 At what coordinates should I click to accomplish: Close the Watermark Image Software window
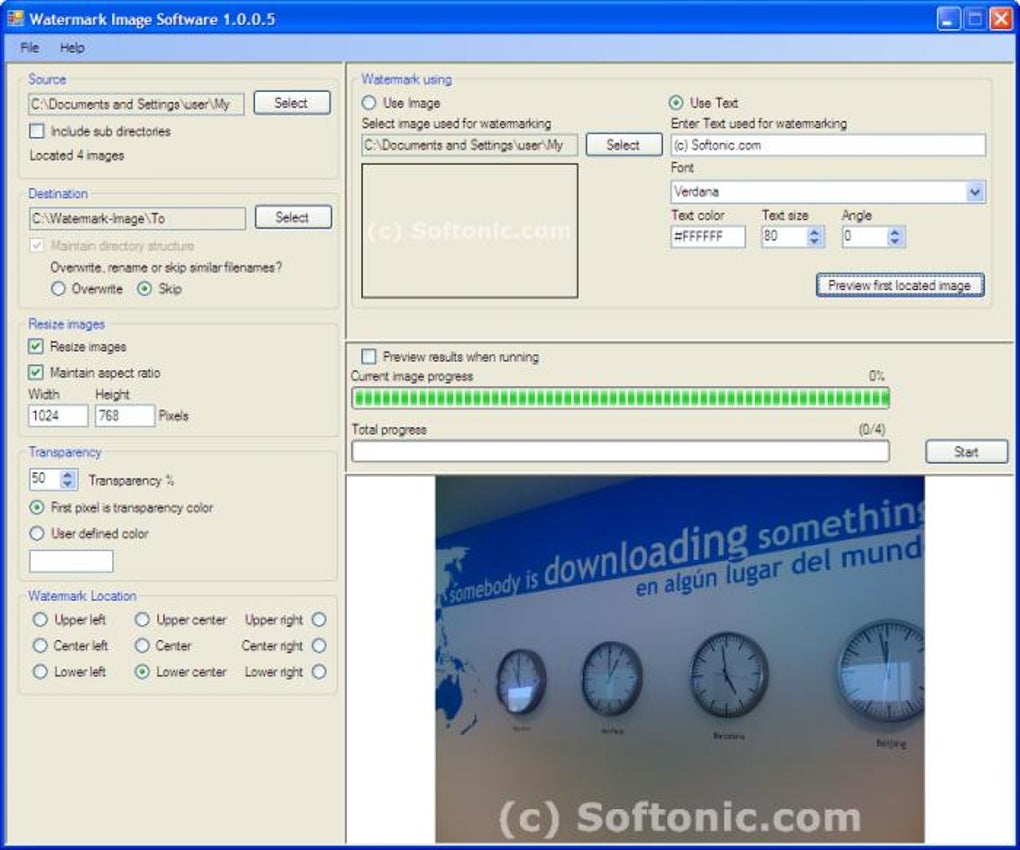[x=1000, y=19]
